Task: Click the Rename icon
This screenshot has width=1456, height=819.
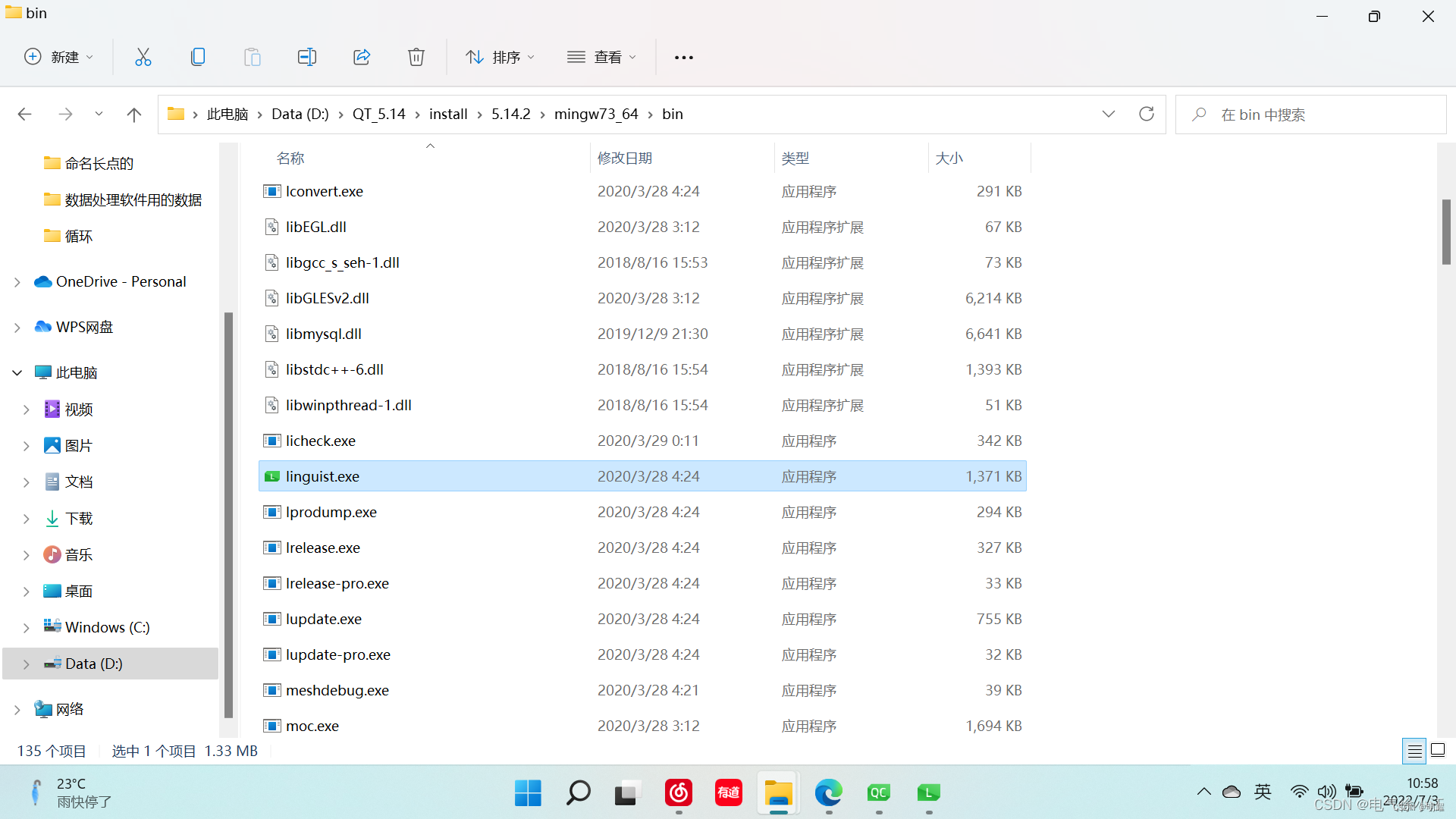Action: pos(307,57)
